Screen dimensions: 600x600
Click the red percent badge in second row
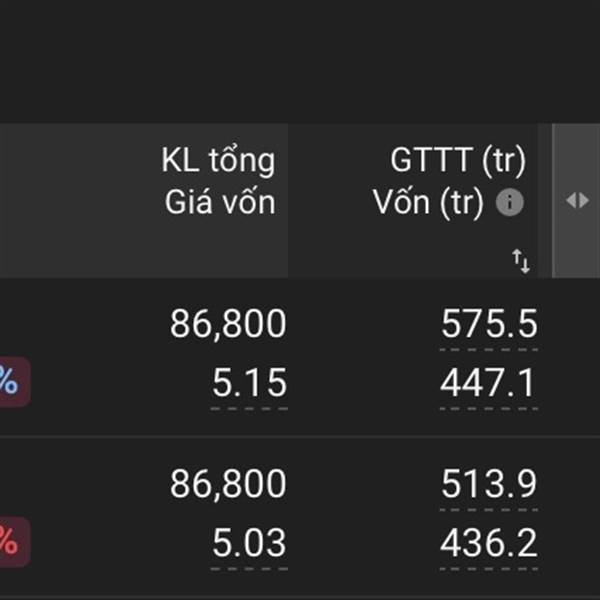coord(13,541)
